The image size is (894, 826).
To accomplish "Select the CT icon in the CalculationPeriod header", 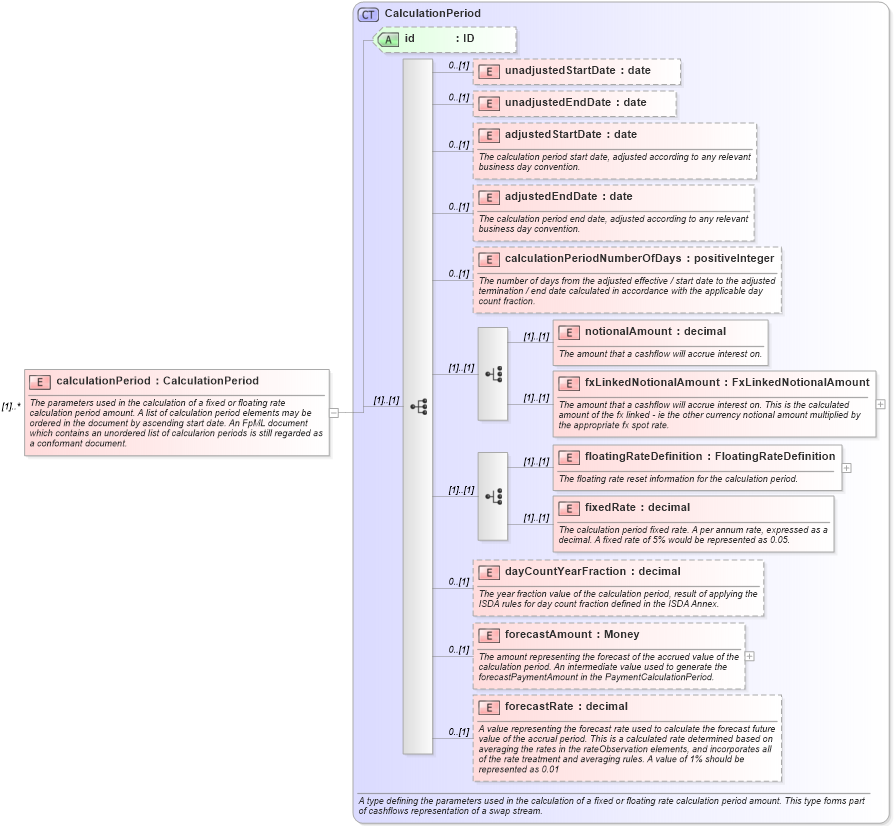I will click(x=367, y=13).
